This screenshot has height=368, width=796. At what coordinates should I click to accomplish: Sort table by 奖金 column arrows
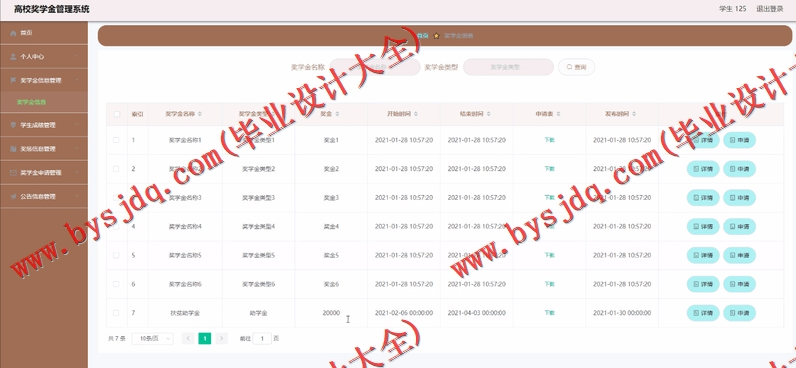tap(338, 114)
